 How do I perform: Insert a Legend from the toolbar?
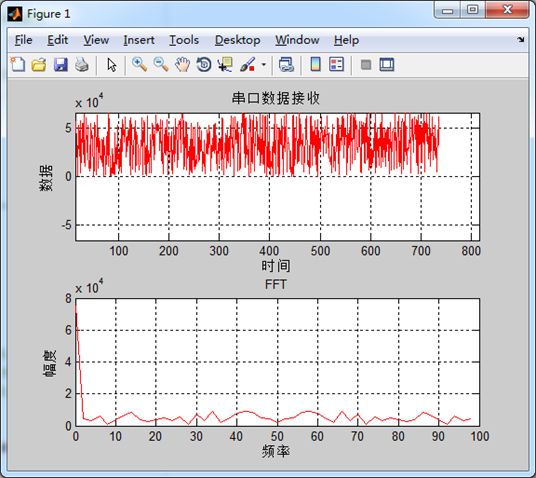coord(336,64)
